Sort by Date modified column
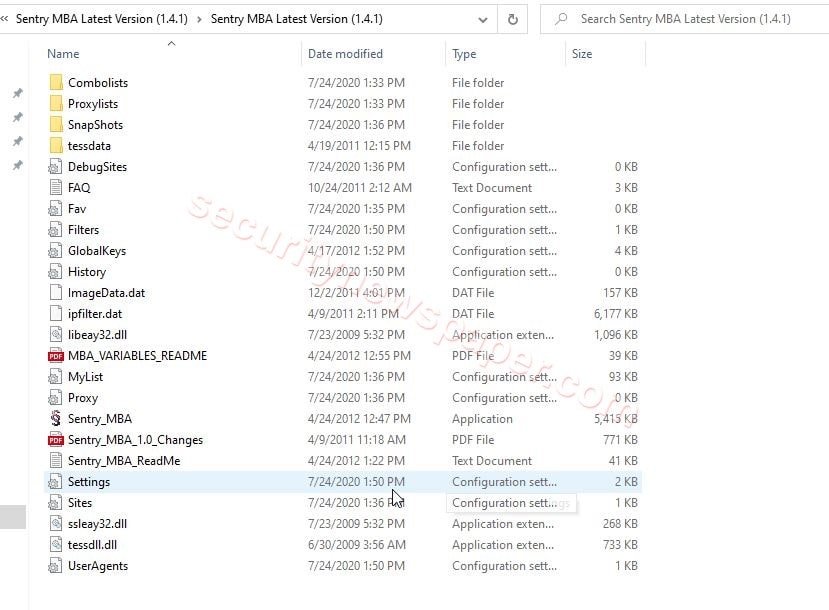Image resolution: width=829 pixels, height=610 pixels. pos(345,54)
